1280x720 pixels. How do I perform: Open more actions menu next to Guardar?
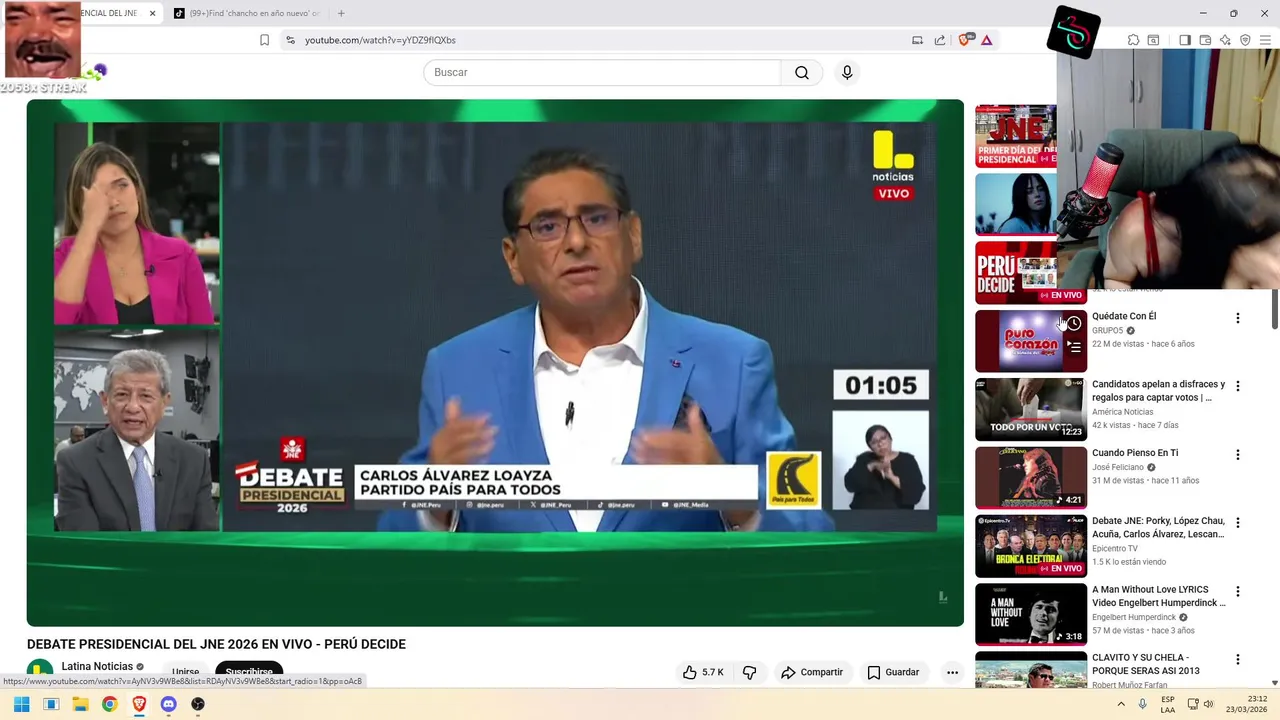(x=952, y=672)
